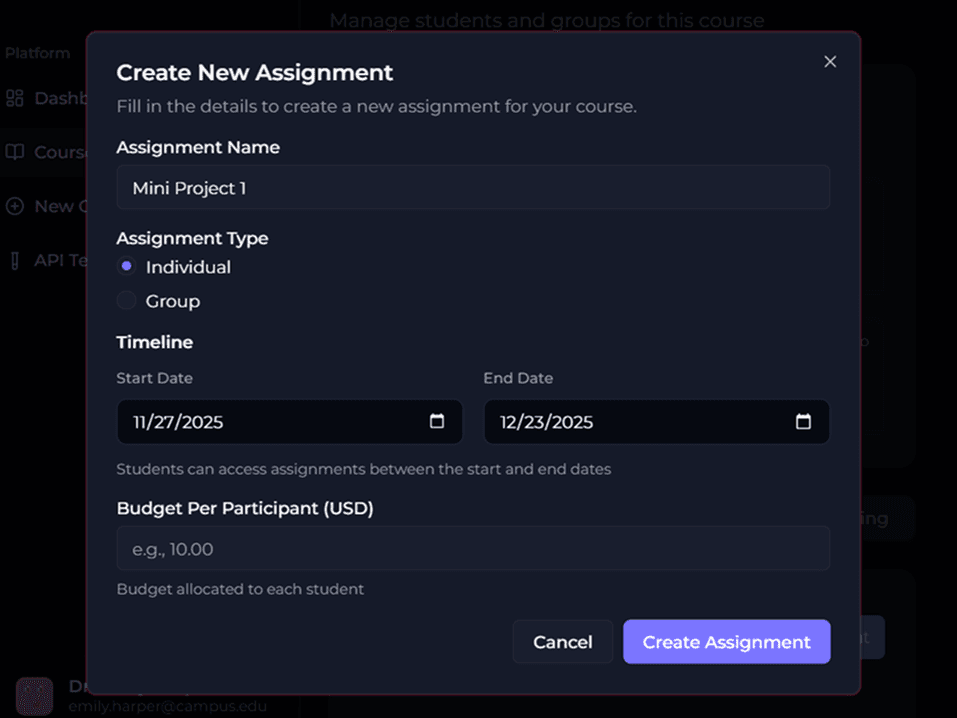The image size is (957, 718).
Task: Select the Individual assignment type
Action: pyautogui.click(x=126, y=266)
